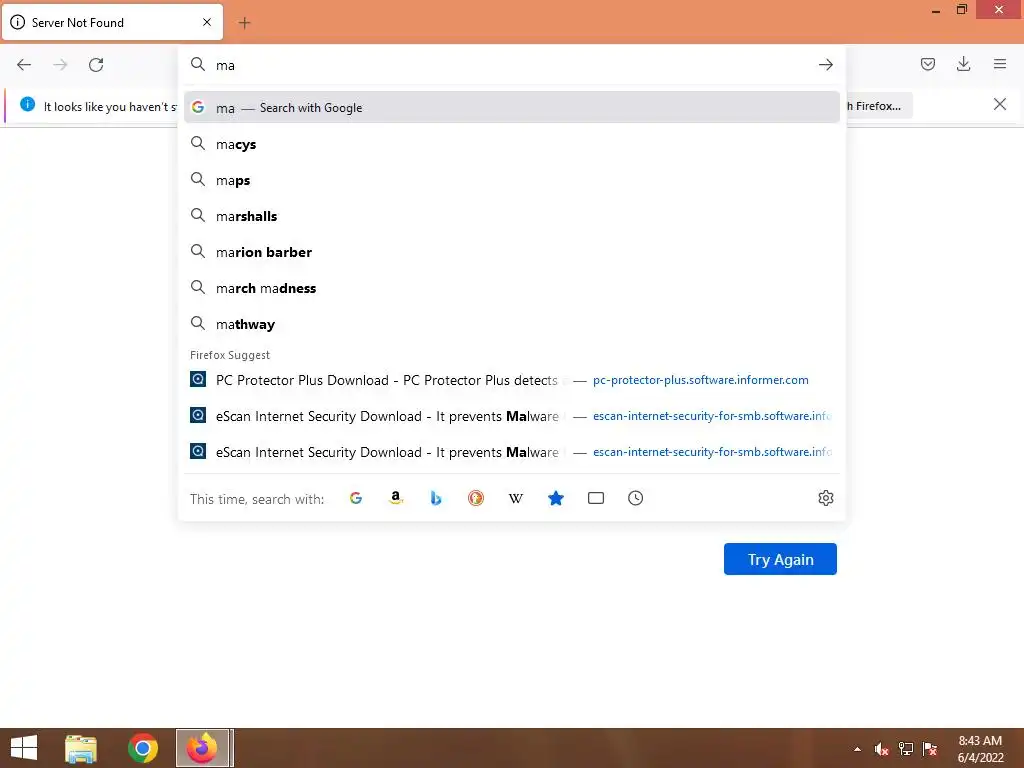Click the network tray icon
1024x768 pixels.
(906, 749)
